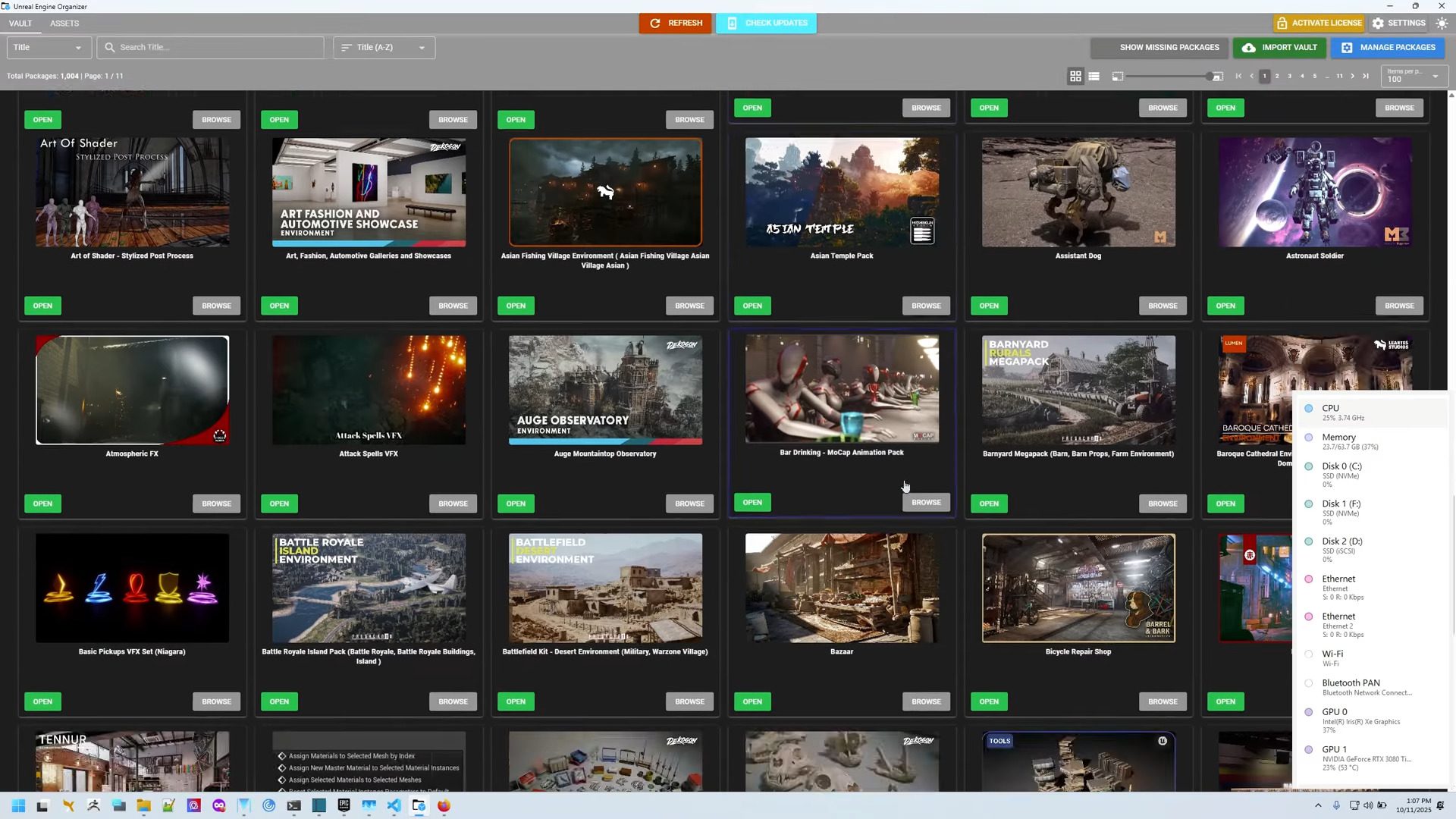
Task: Click the Import Vault cloud icon
Action: coord(1249,47)
